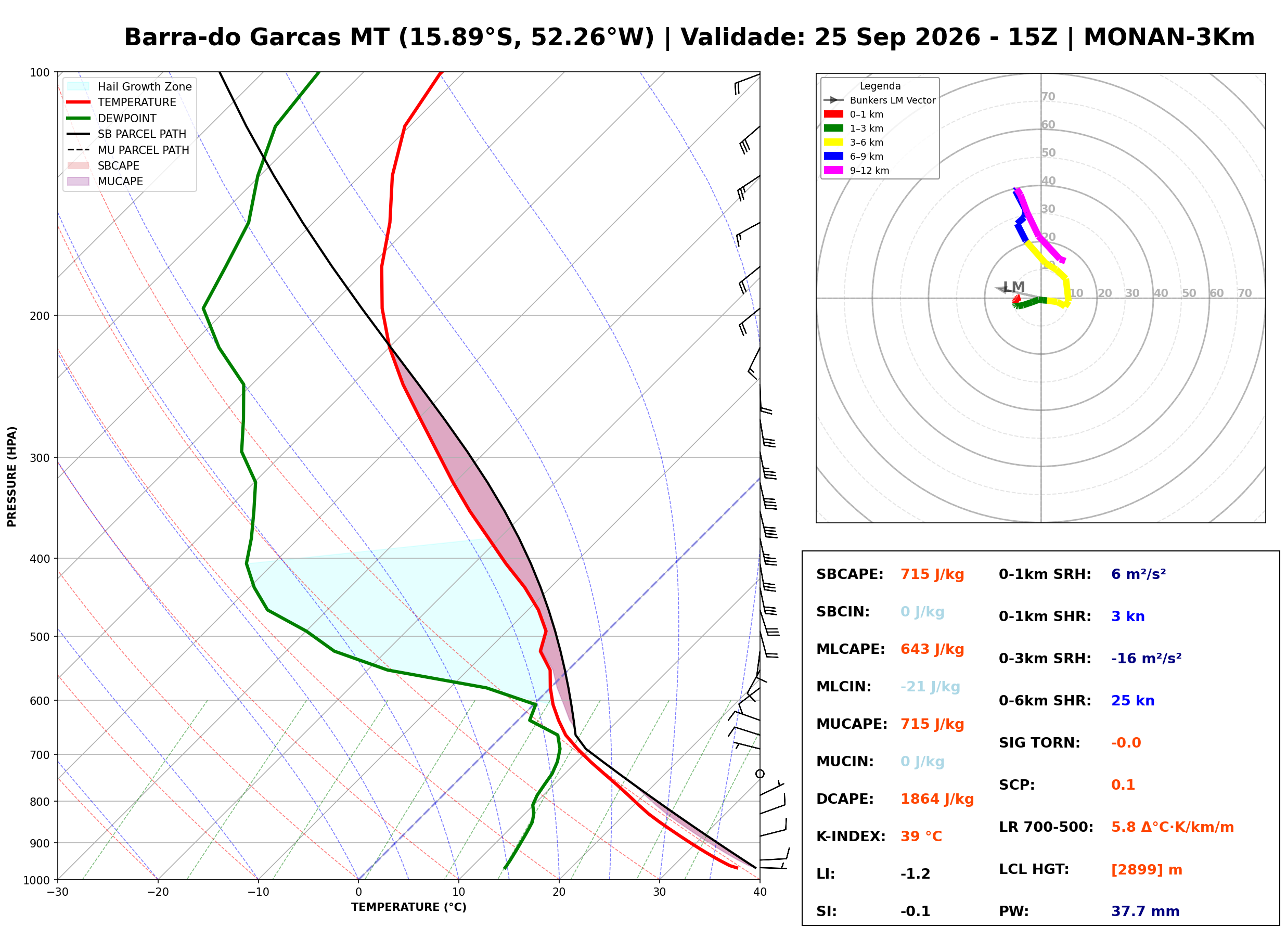Viewport: 1287px width, 952px height.
Task: Click the PW value 37.7 mm
Action: coord(1146,911)
